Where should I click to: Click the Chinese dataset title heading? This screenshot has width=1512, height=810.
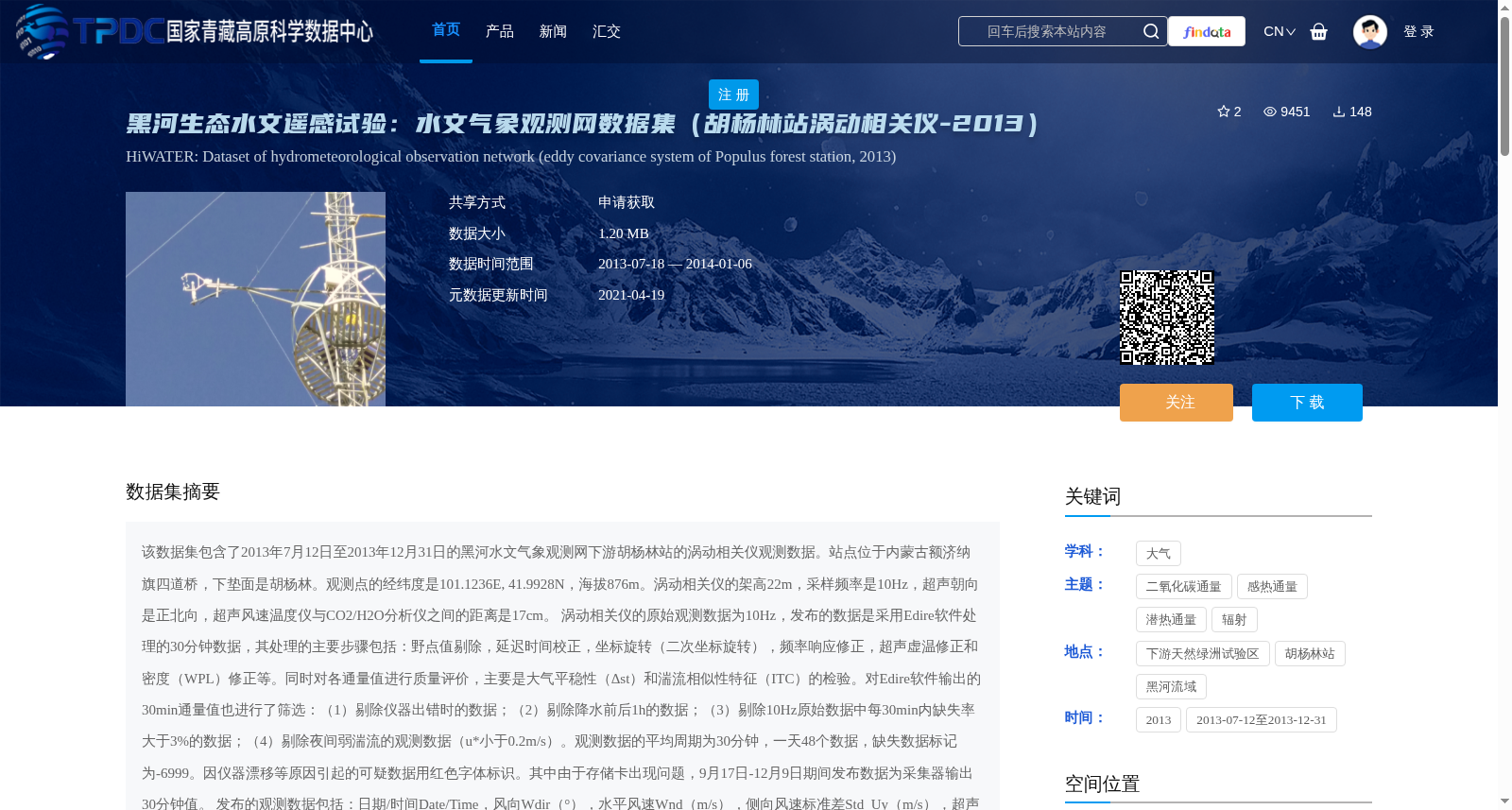[x=583, y=124]
